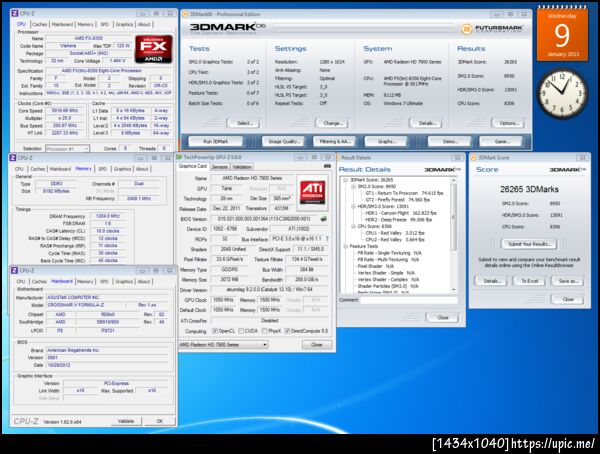Click the Validate button in CPU-Z
The width and height of the screenshot is (600, 454).
[126, 421]
